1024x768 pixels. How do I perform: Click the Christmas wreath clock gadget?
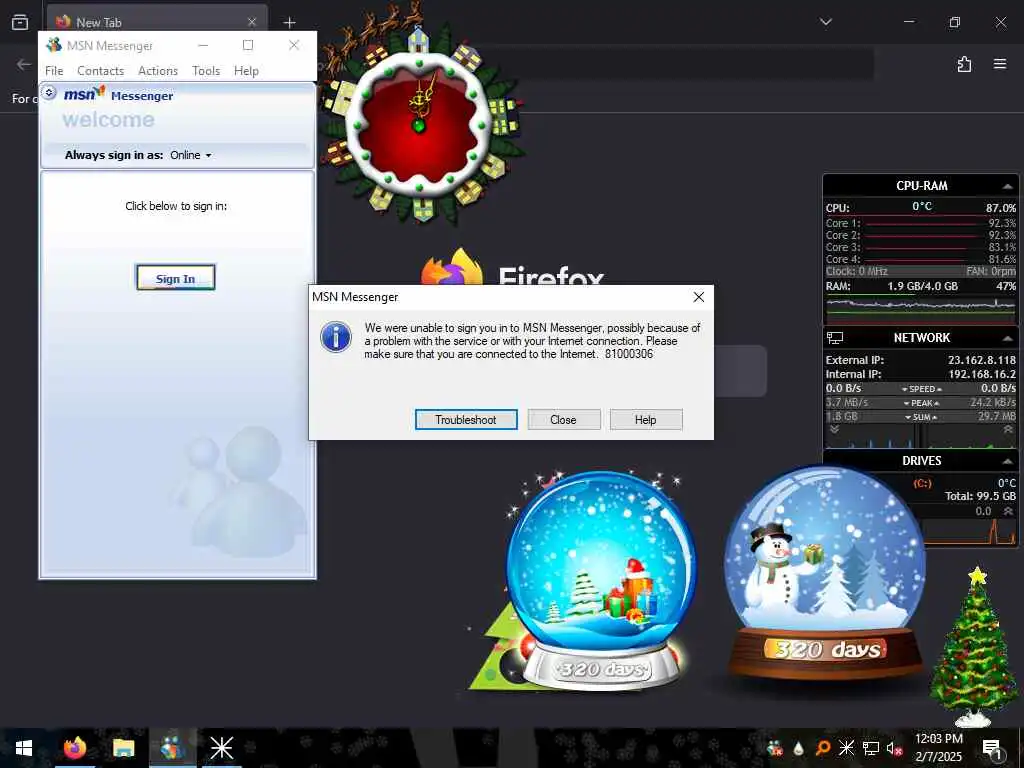click(x=419, y=124)
